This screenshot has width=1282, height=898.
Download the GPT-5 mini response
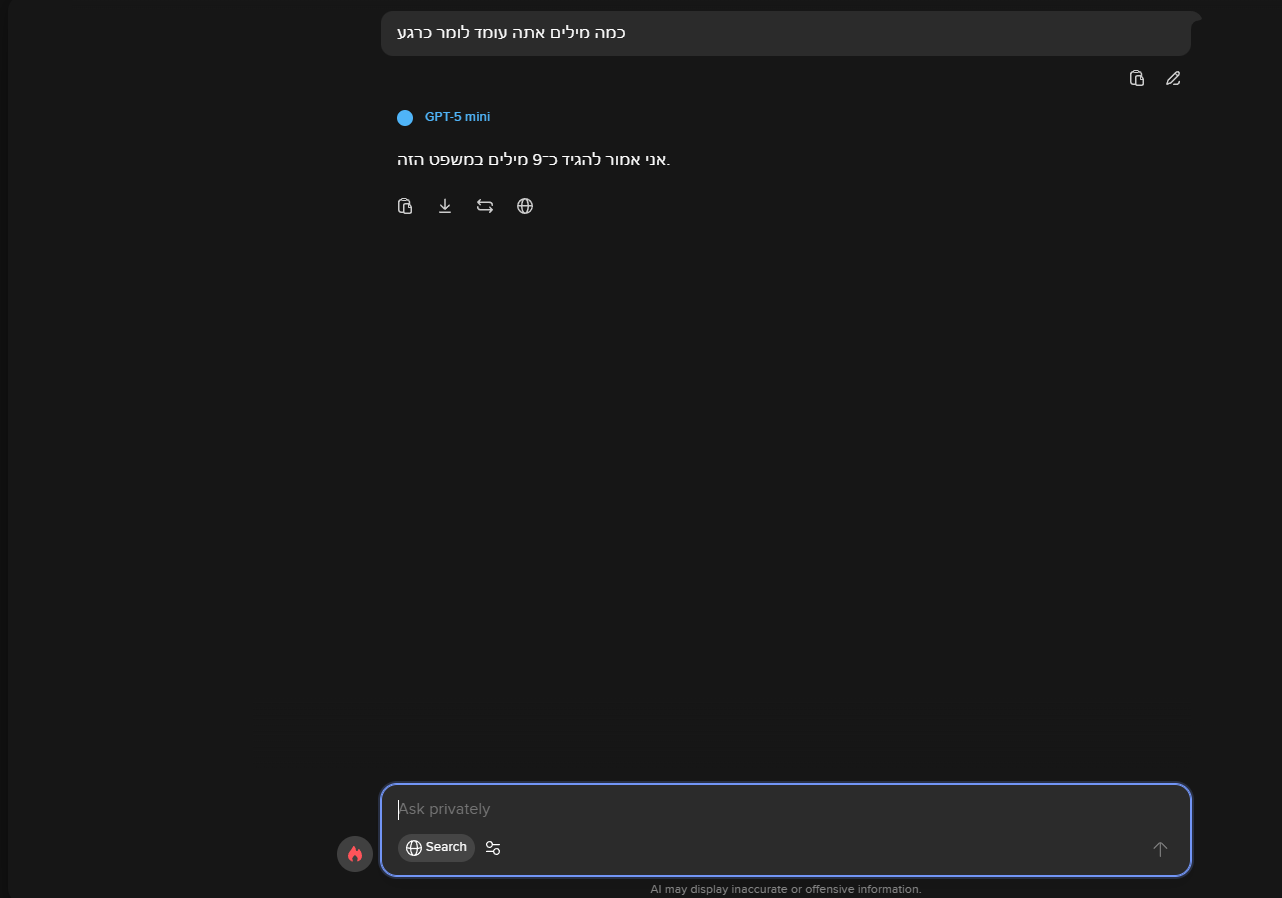(x=445, y=206)
